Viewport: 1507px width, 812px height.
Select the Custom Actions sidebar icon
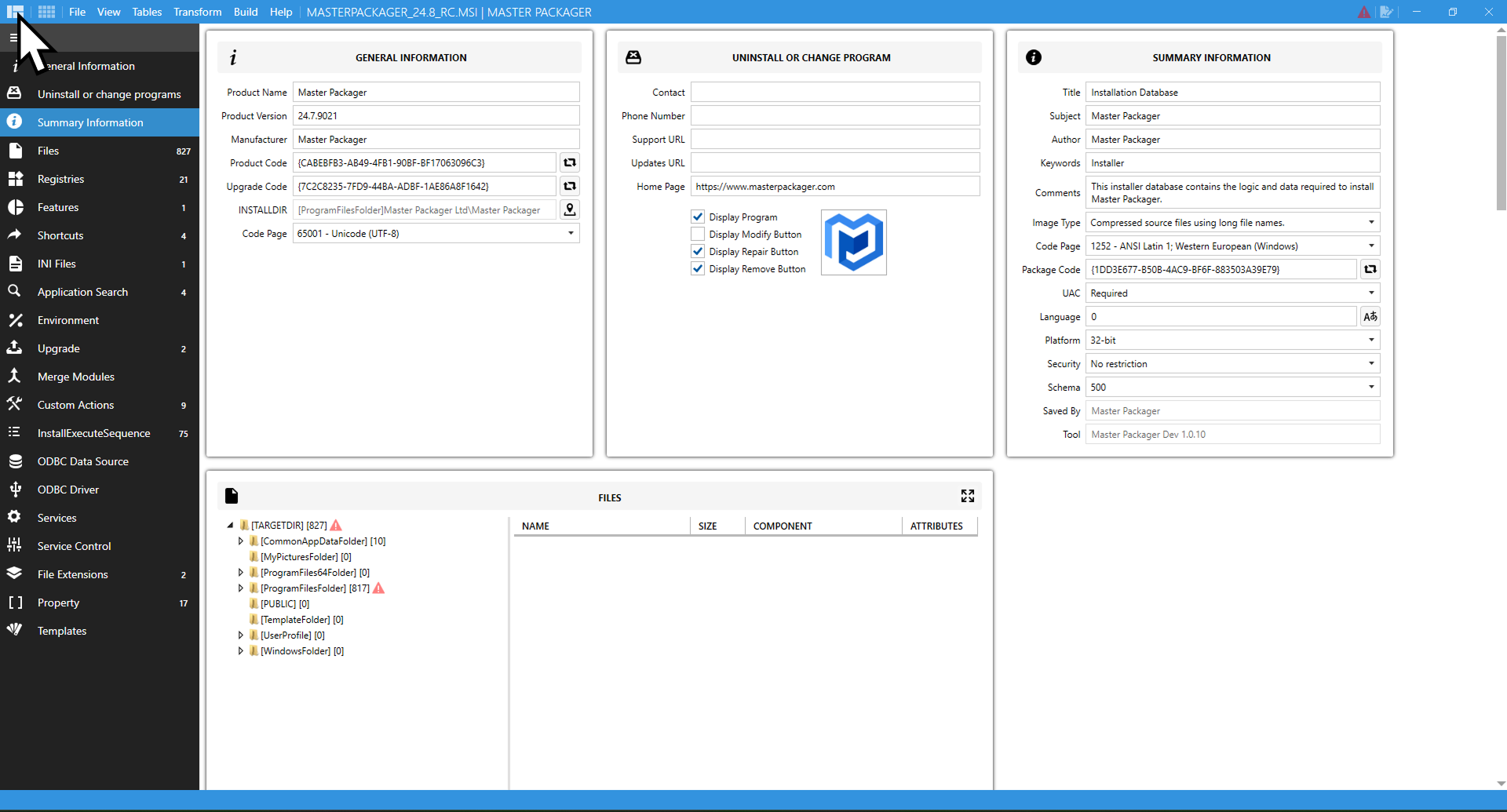click(x=15, y=404)
